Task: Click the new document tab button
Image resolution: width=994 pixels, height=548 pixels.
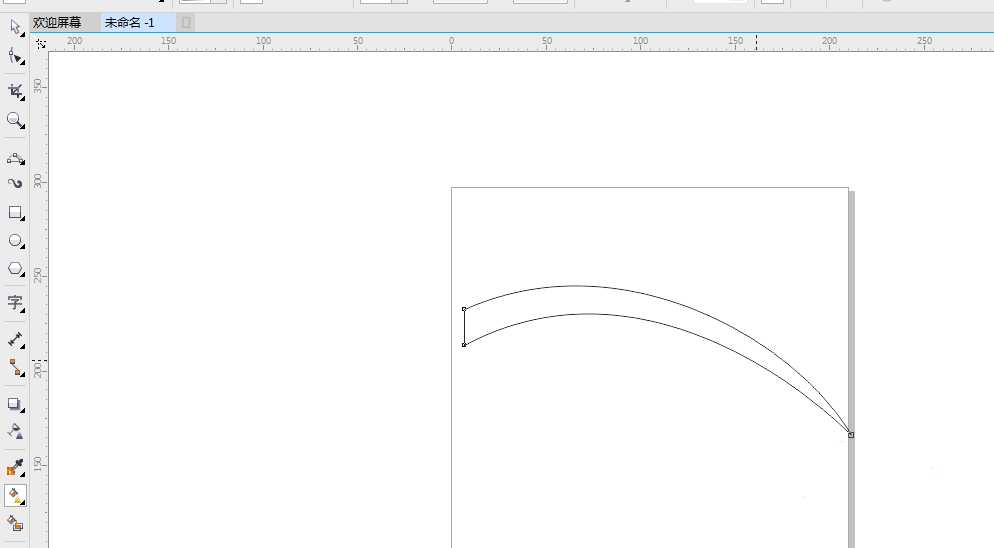Action: pos(188,22)
